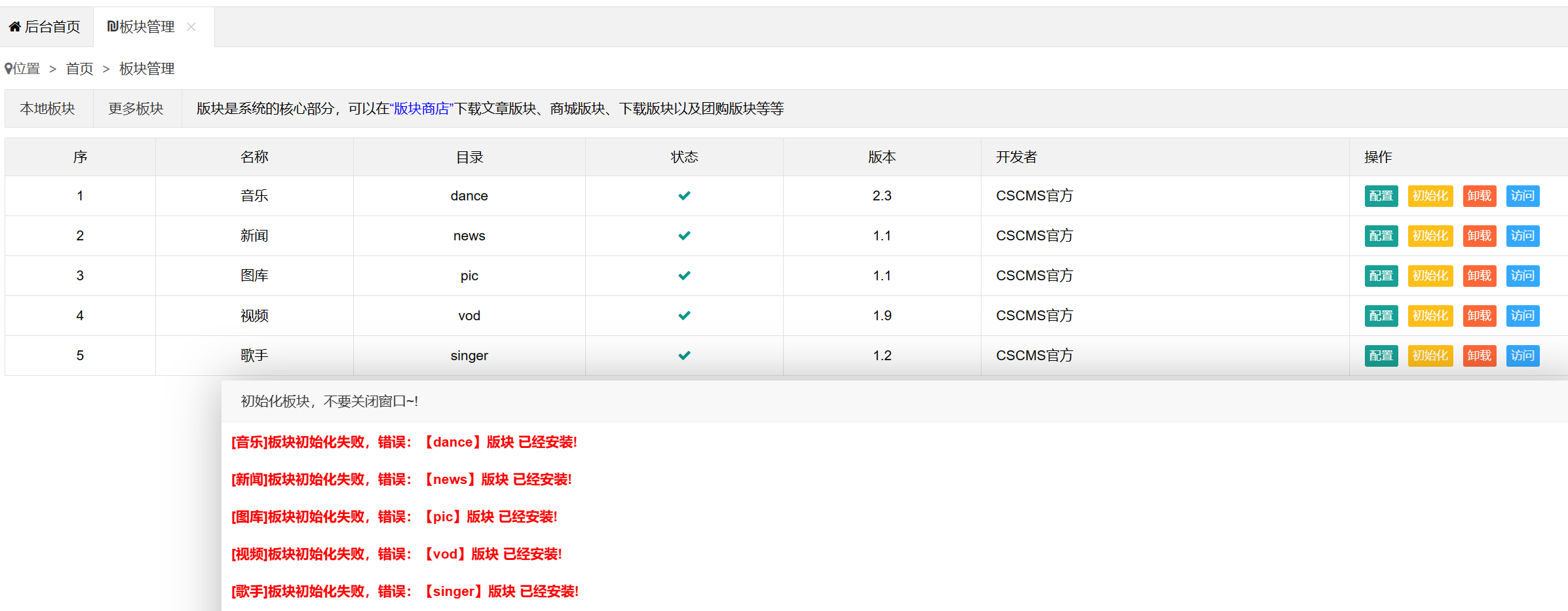Click the 名称 column header
The width and height of the screenshot is (1568, 611).
pos(254,157)
